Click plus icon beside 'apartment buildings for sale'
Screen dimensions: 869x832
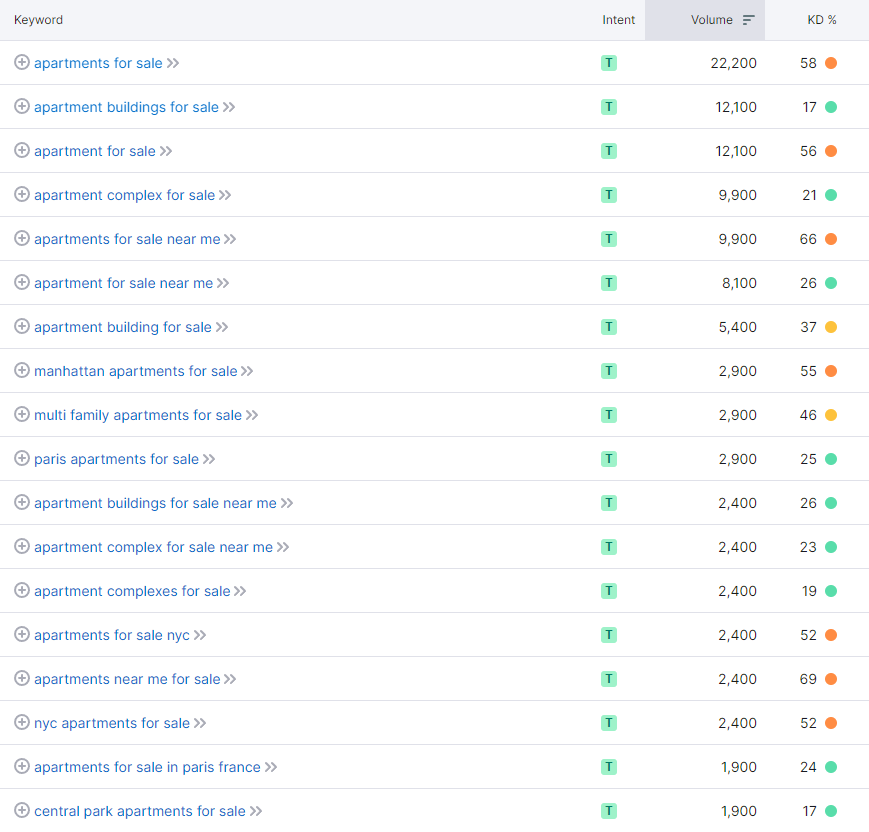pyautogui.click(x=22, y=106)
